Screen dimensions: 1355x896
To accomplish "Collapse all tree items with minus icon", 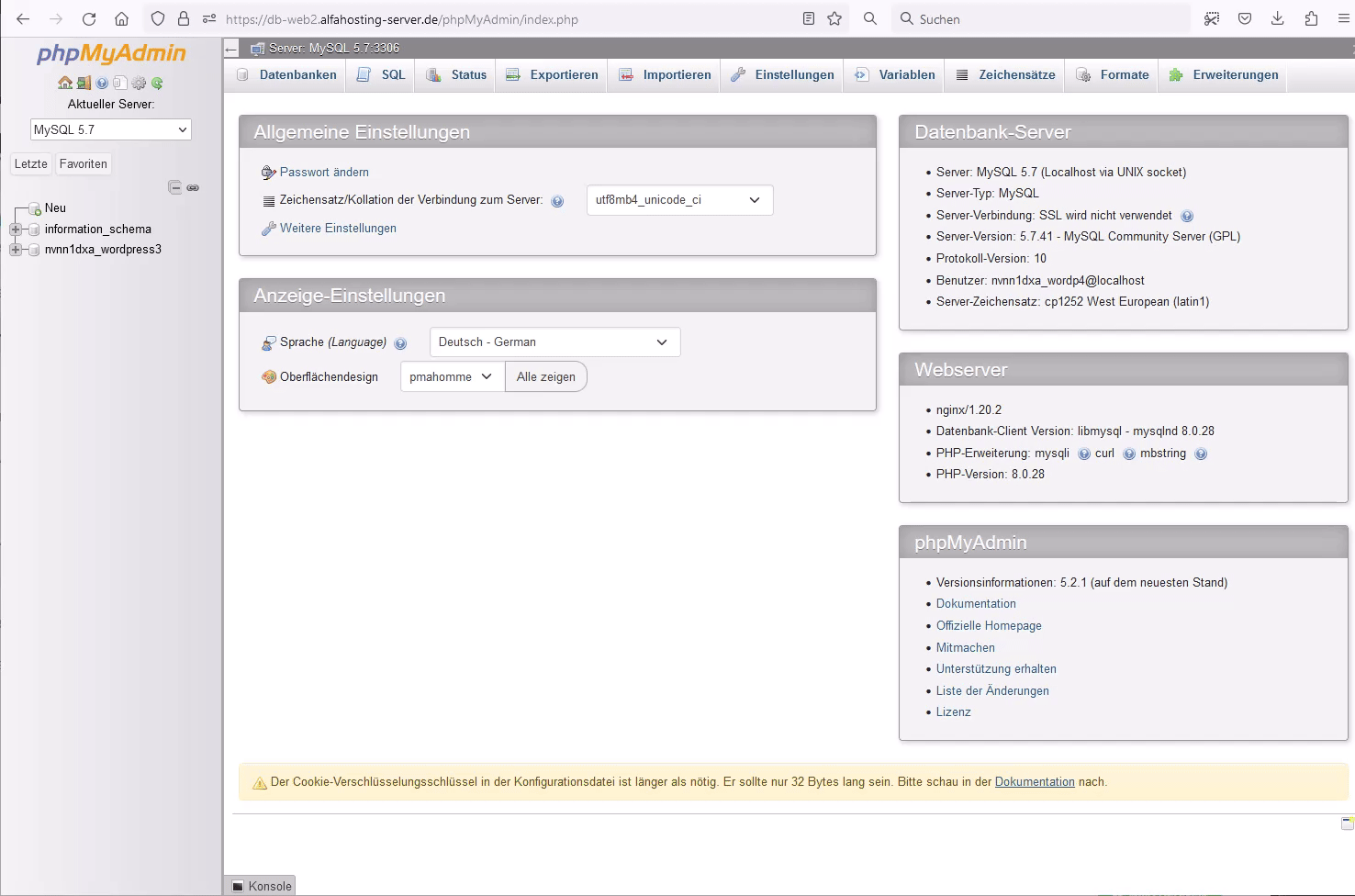I will 175,187.
